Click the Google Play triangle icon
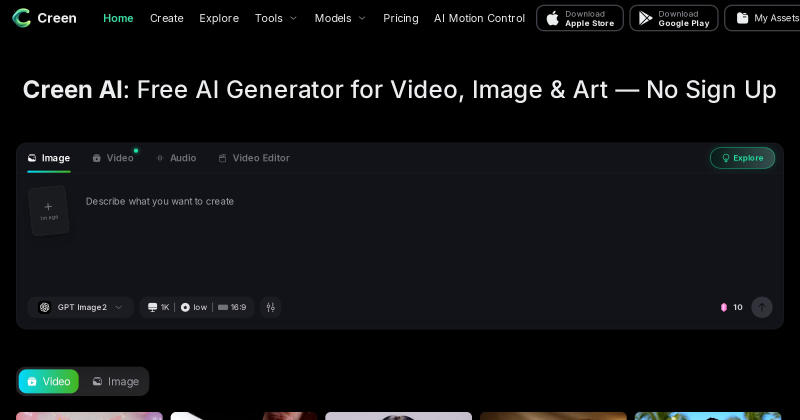Image resolution: width=800 pixels, height=420 pixels. click(x=645, y=18)
